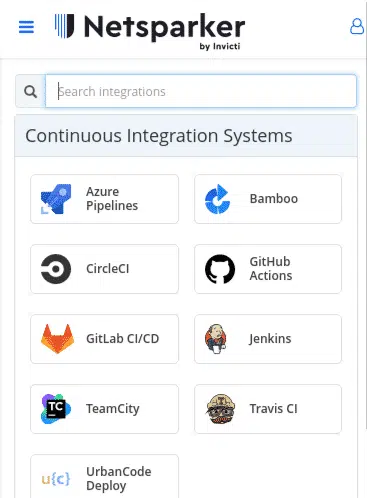Open the Netsparker logo home link
Screen dimensions: 367x498
click(150, 31)
